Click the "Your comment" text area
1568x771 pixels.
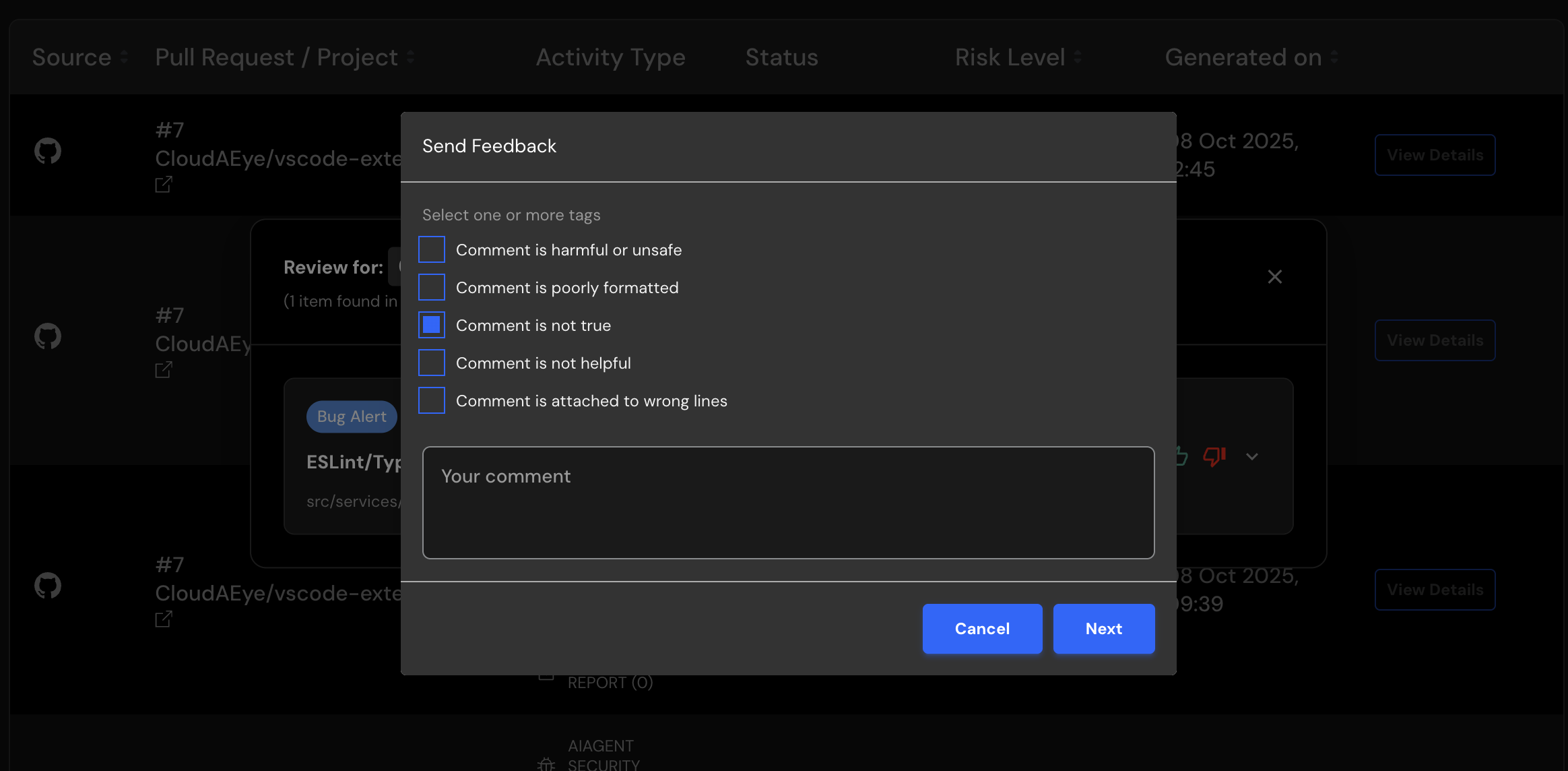pyautogui.click(x=788, y=503)
